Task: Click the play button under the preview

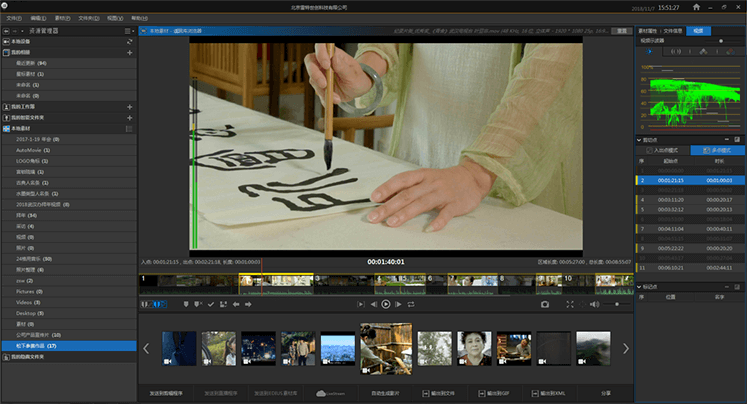Action: 386,304
